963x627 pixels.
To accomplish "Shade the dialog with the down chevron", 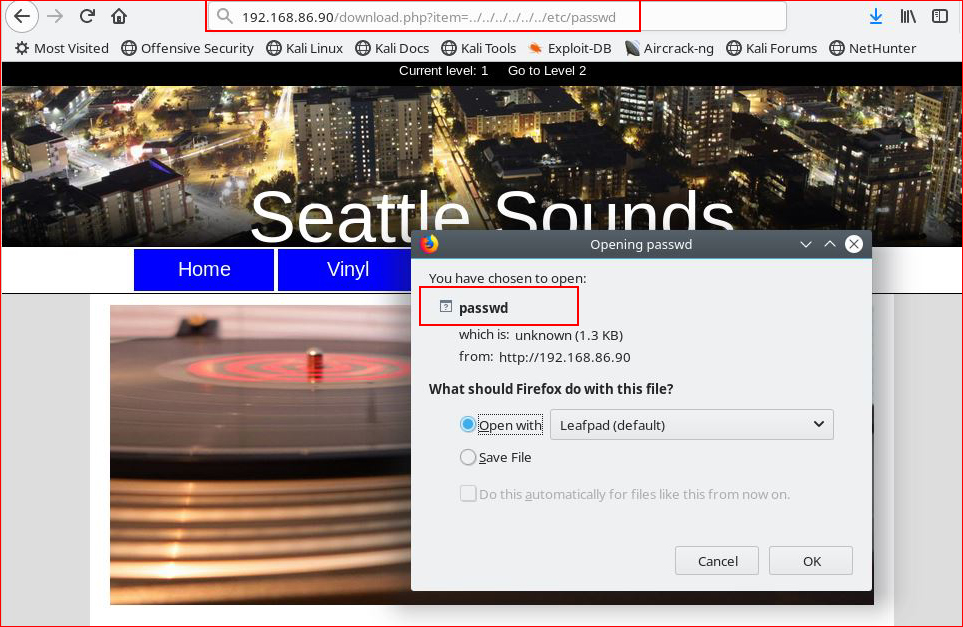I will 806,244.
